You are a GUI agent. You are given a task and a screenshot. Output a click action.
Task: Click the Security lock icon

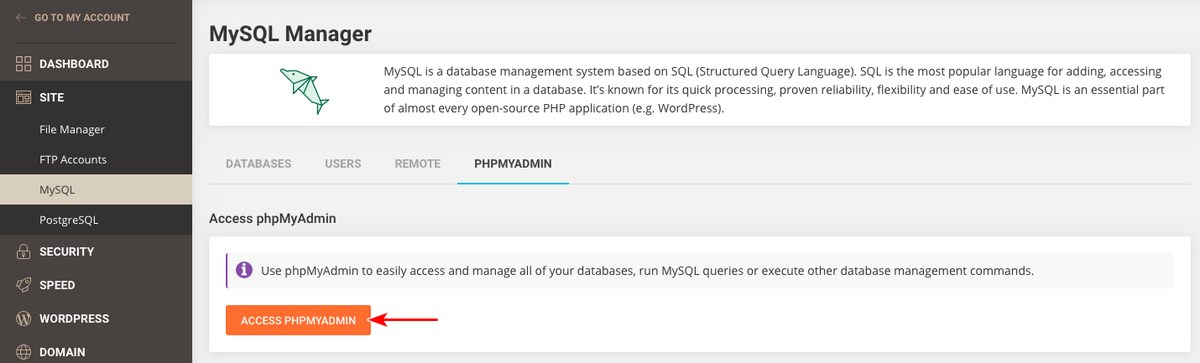coord(24,251)
